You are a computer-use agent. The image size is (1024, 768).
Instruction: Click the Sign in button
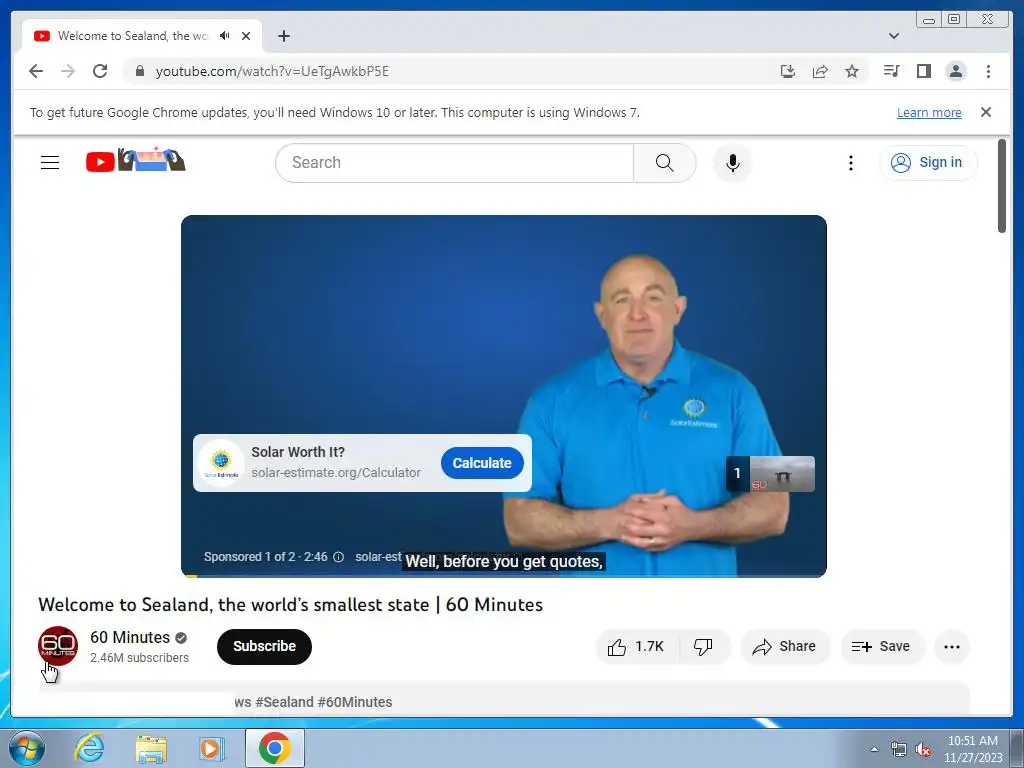pyautogui.click(x=927, y=162)
